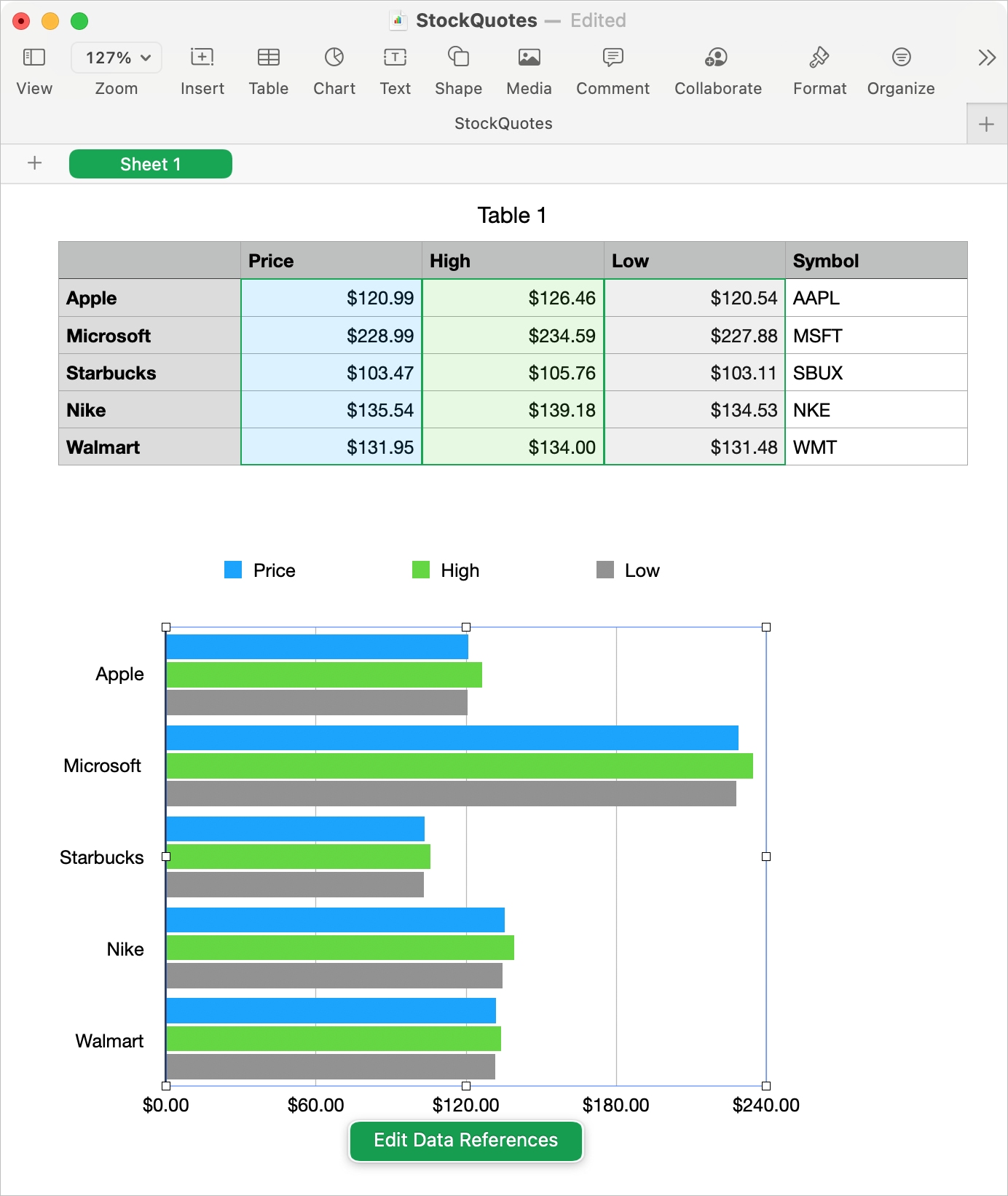Click the StockQuotes document title
Viewport: 1008px width, 1196px height.
pyautogui.click(x=476, y=20)
